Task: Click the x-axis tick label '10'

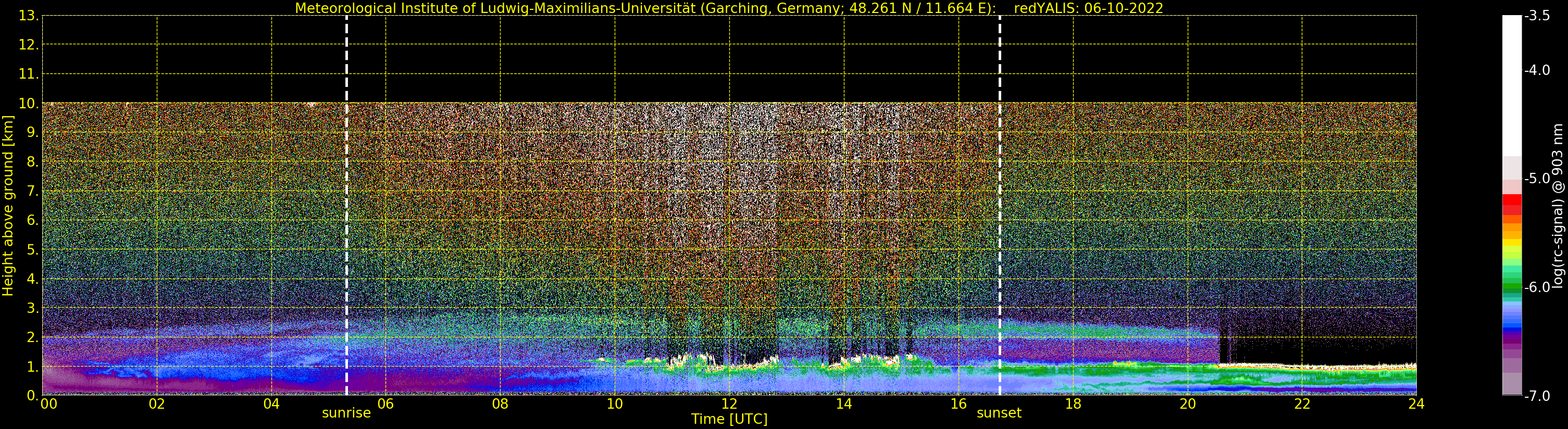Action: [x=615, y=403]
